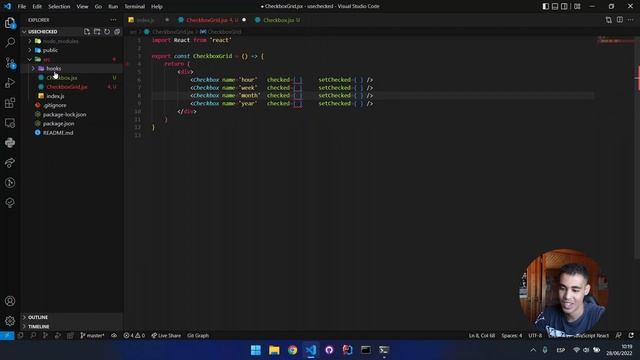Open .gitignore in the file tree
The width and height of the screenshot is (640, 360).
71,105
